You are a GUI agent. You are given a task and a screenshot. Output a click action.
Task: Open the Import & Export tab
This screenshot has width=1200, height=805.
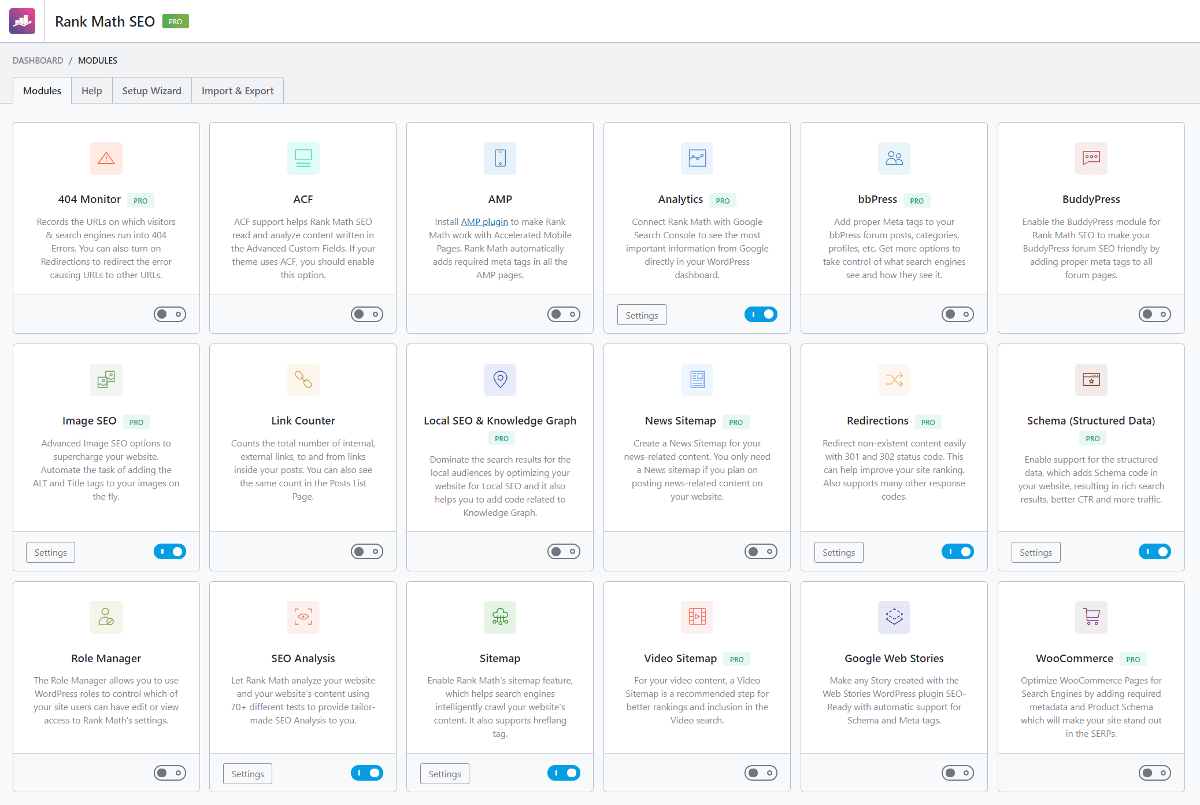coord(237,91)
